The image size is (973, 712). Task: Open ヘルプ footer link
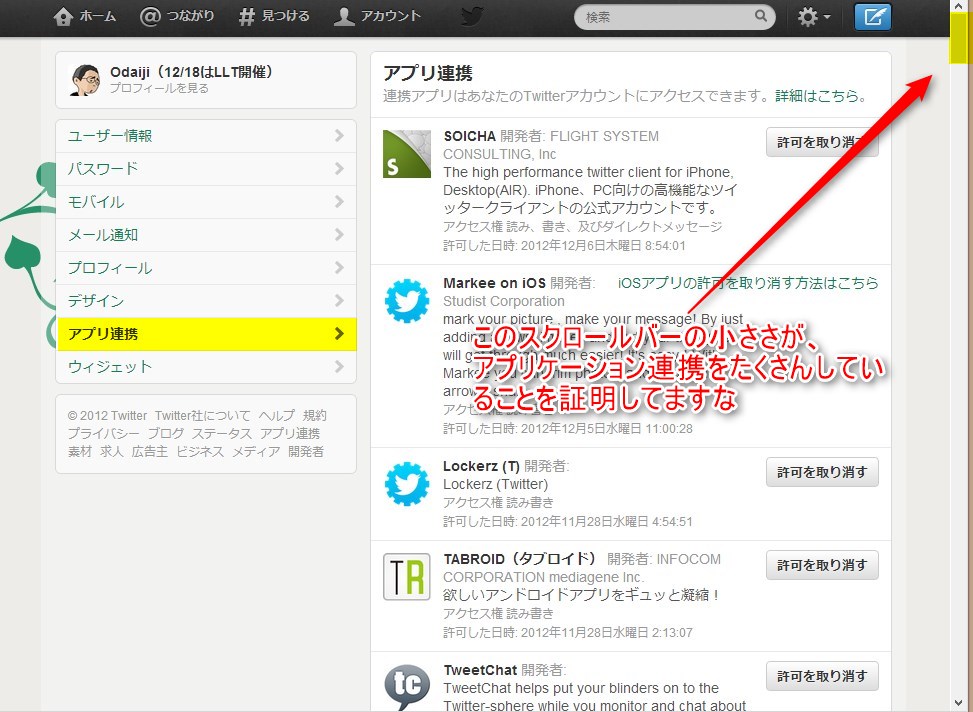click(277, 416)
